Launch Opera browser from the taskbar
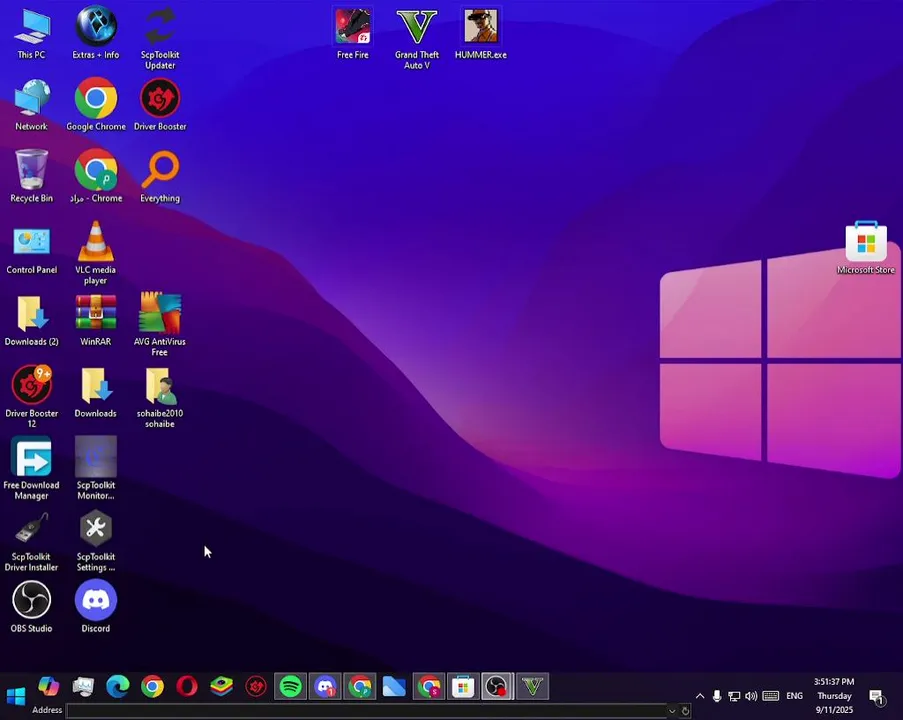 click(x=187, y=686)
